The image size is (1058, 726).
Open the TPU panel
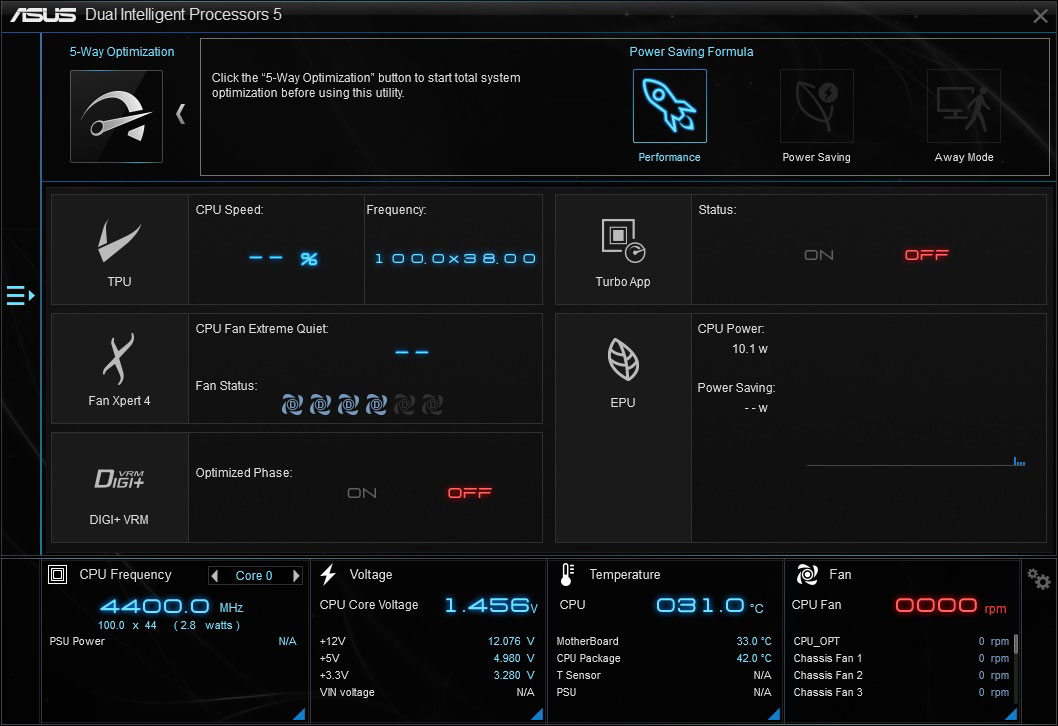pos(119,250)
